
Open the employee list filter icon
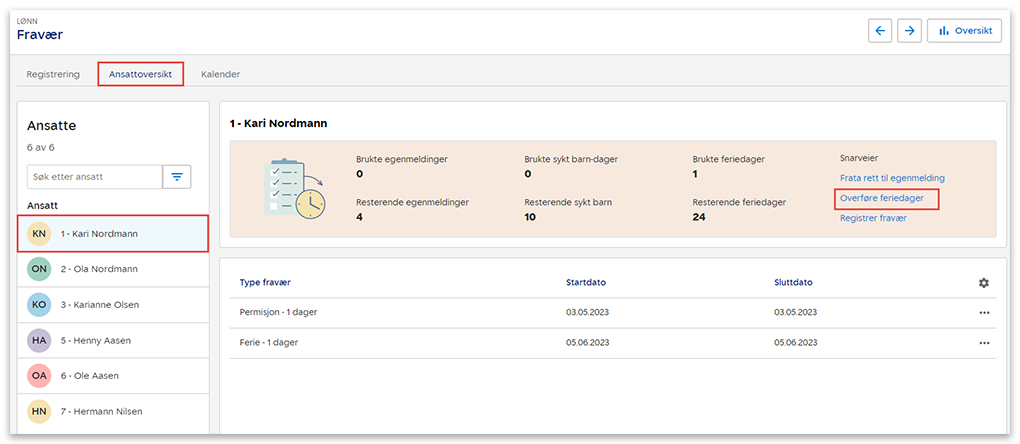click(177, 177)
